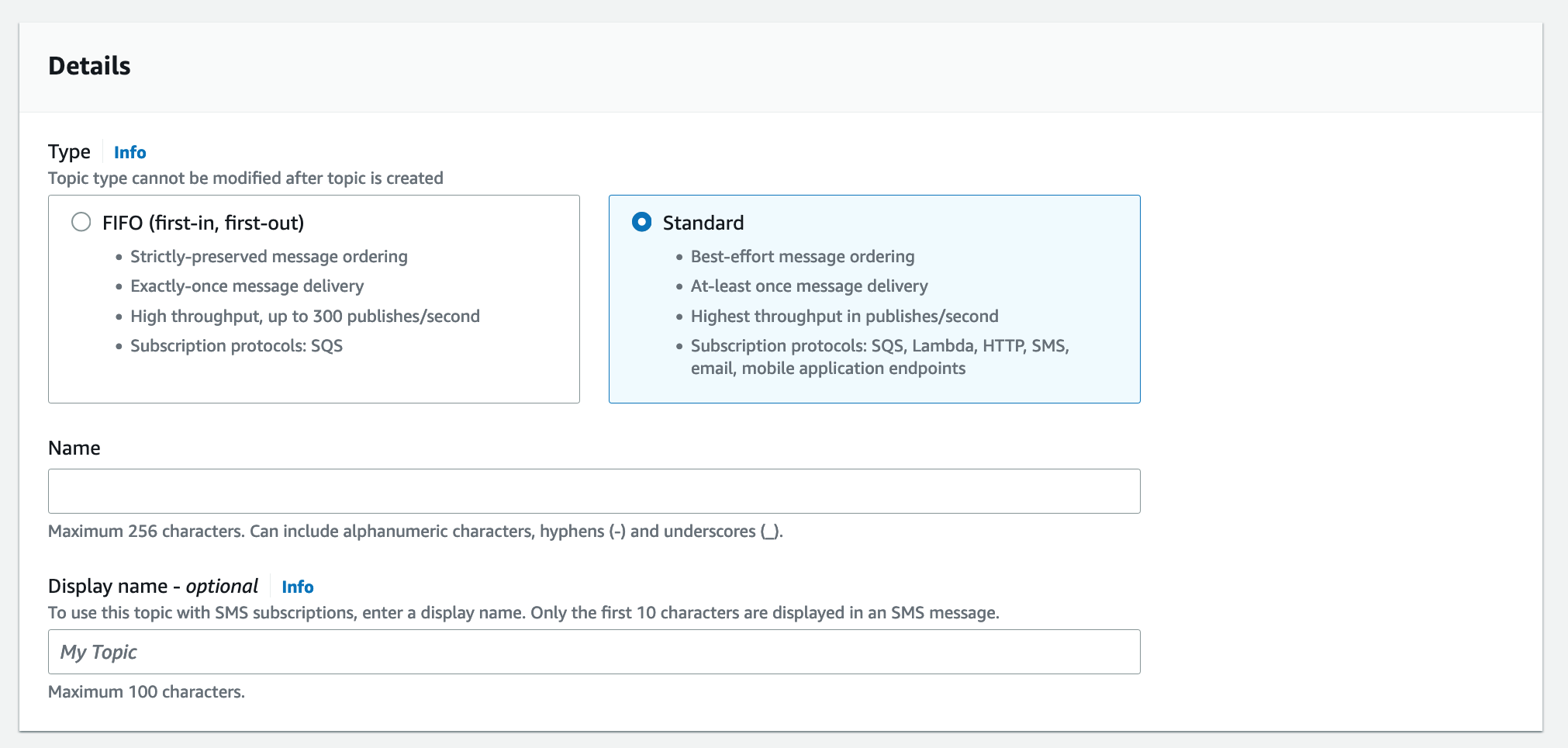The width and height of the screenshot is (1568, 748).
Task: Click "Exactly-once message delivery" bullet text
Action: click(x=247, y=286)
